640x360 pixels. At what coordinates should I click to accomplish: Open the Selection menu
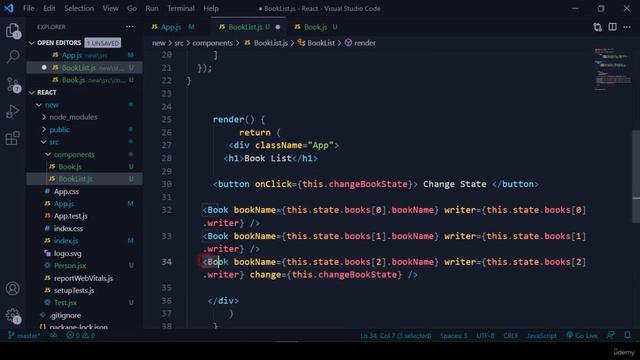pos(79,8)
